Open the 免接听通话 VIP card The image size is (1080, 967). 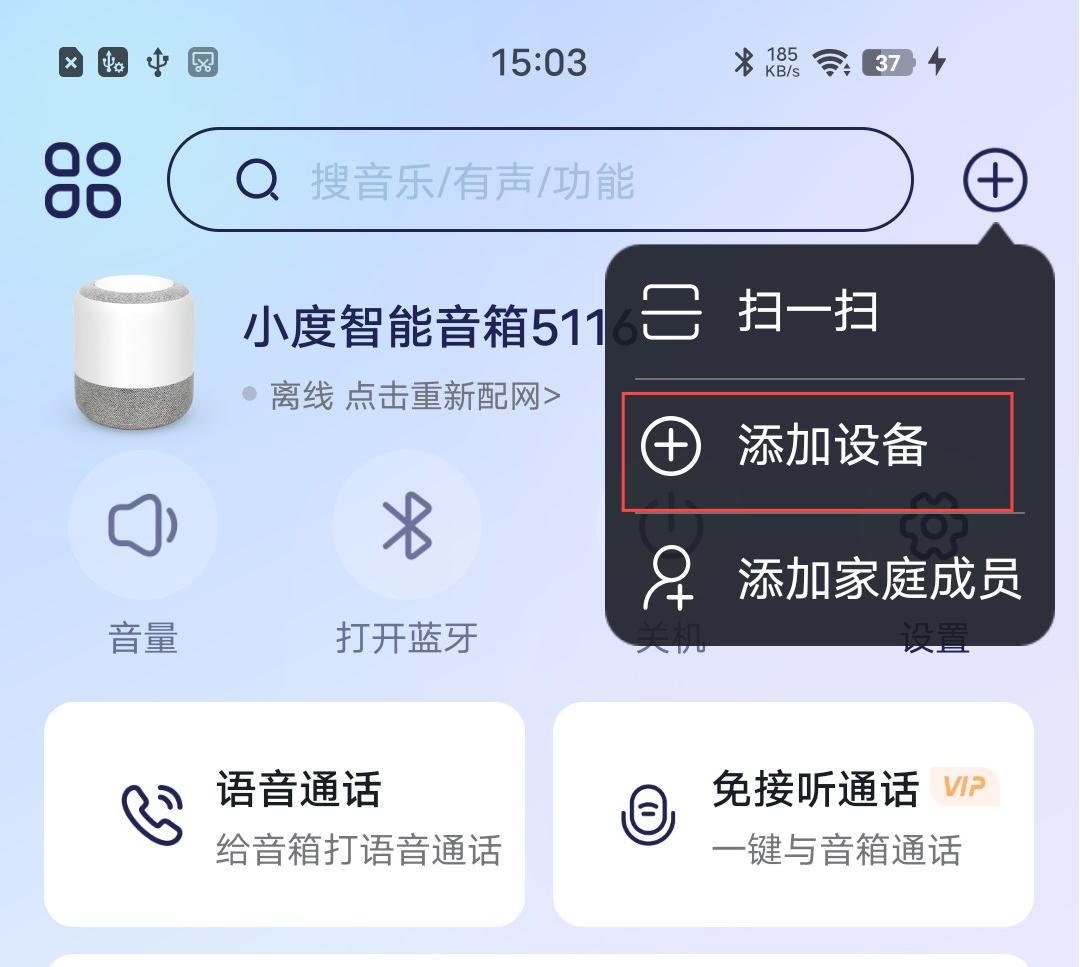[x=793, y=814]
